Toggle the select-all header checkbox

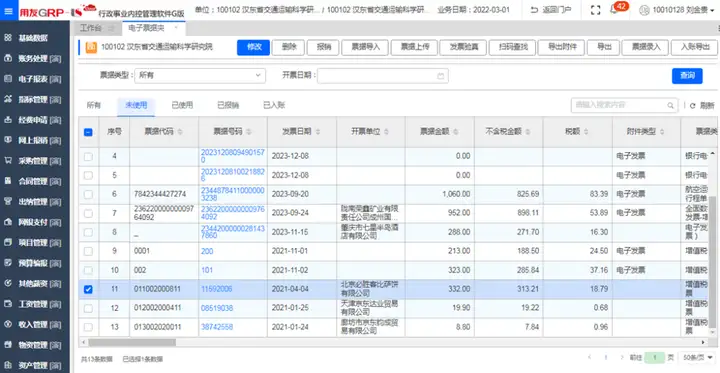click(x=88, y=132)
